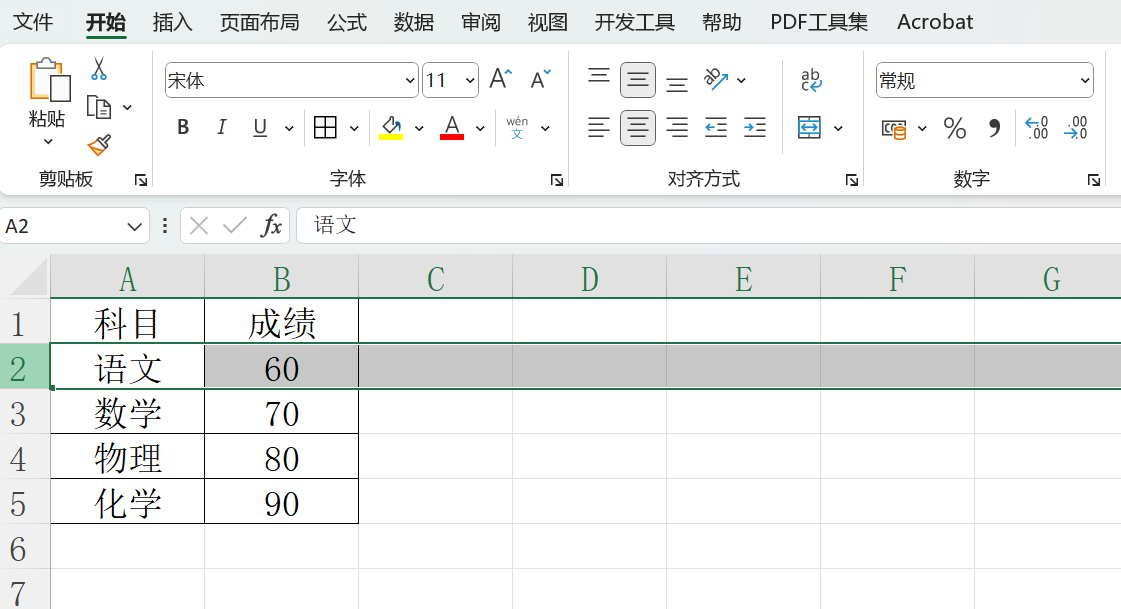Select cell with value 90
This screenshot has width=1121, height=609.
click(281, 502)
